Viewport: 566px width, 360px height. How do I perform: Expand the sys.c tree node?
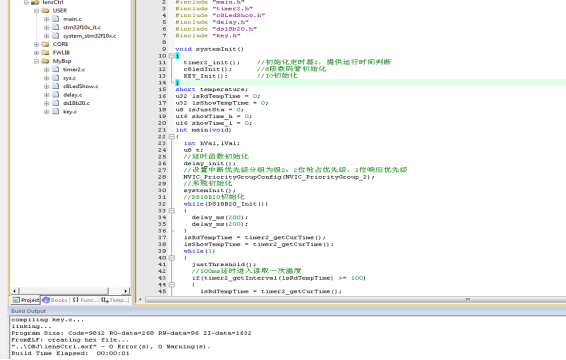click(47, 78)
